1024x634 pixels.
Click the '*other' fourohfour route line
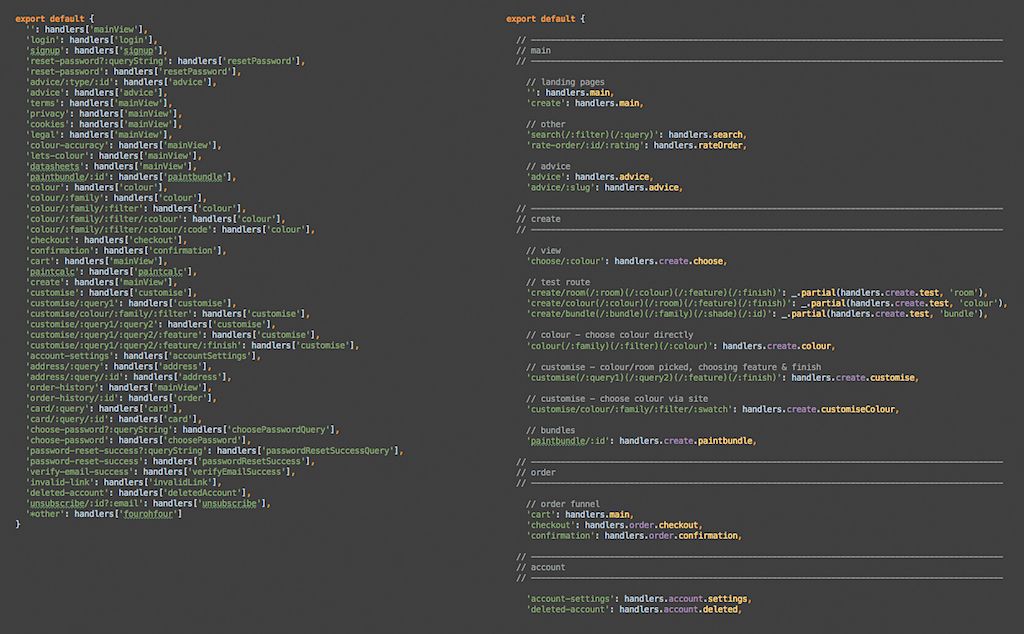tap(104, 514)
